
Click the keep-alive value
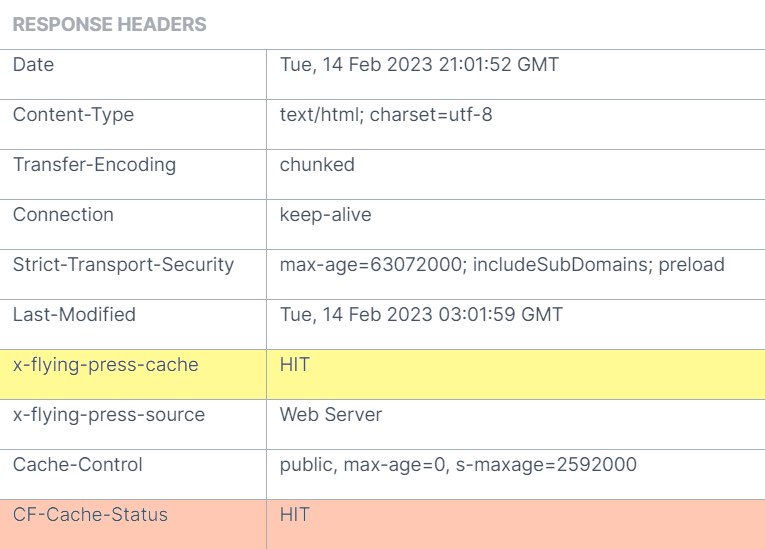click(325, 215)
